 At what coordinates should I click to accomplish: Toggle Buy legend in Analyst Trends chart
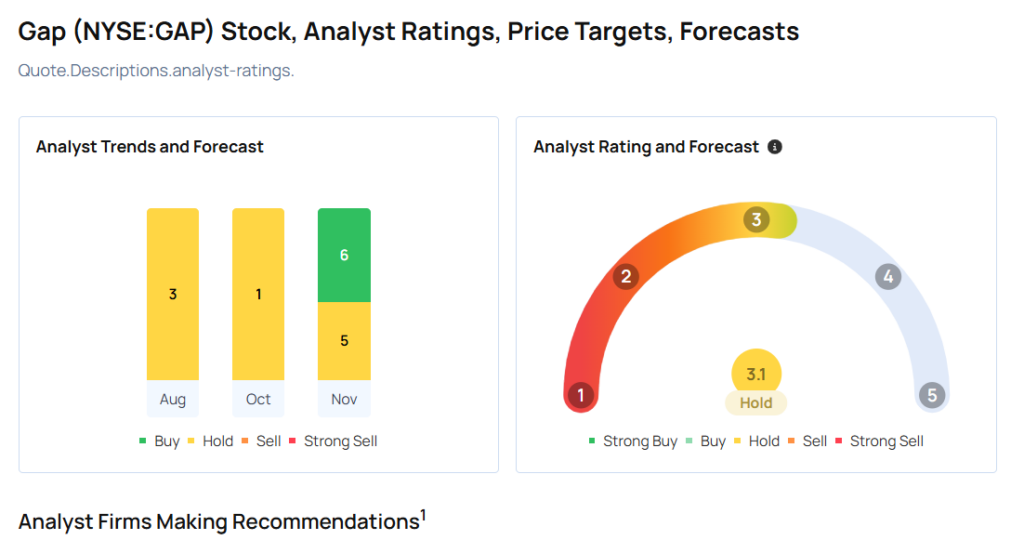(159, 441)
